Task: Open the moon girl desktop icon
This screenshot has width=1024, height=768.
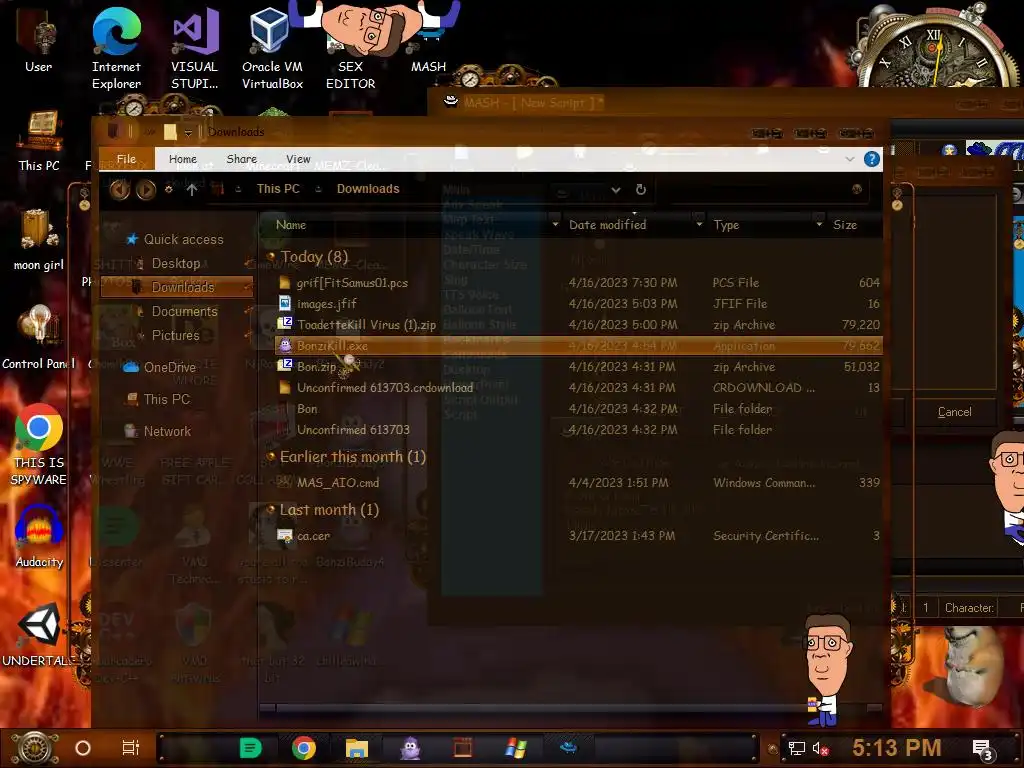Action: click(x=39, y=239)
